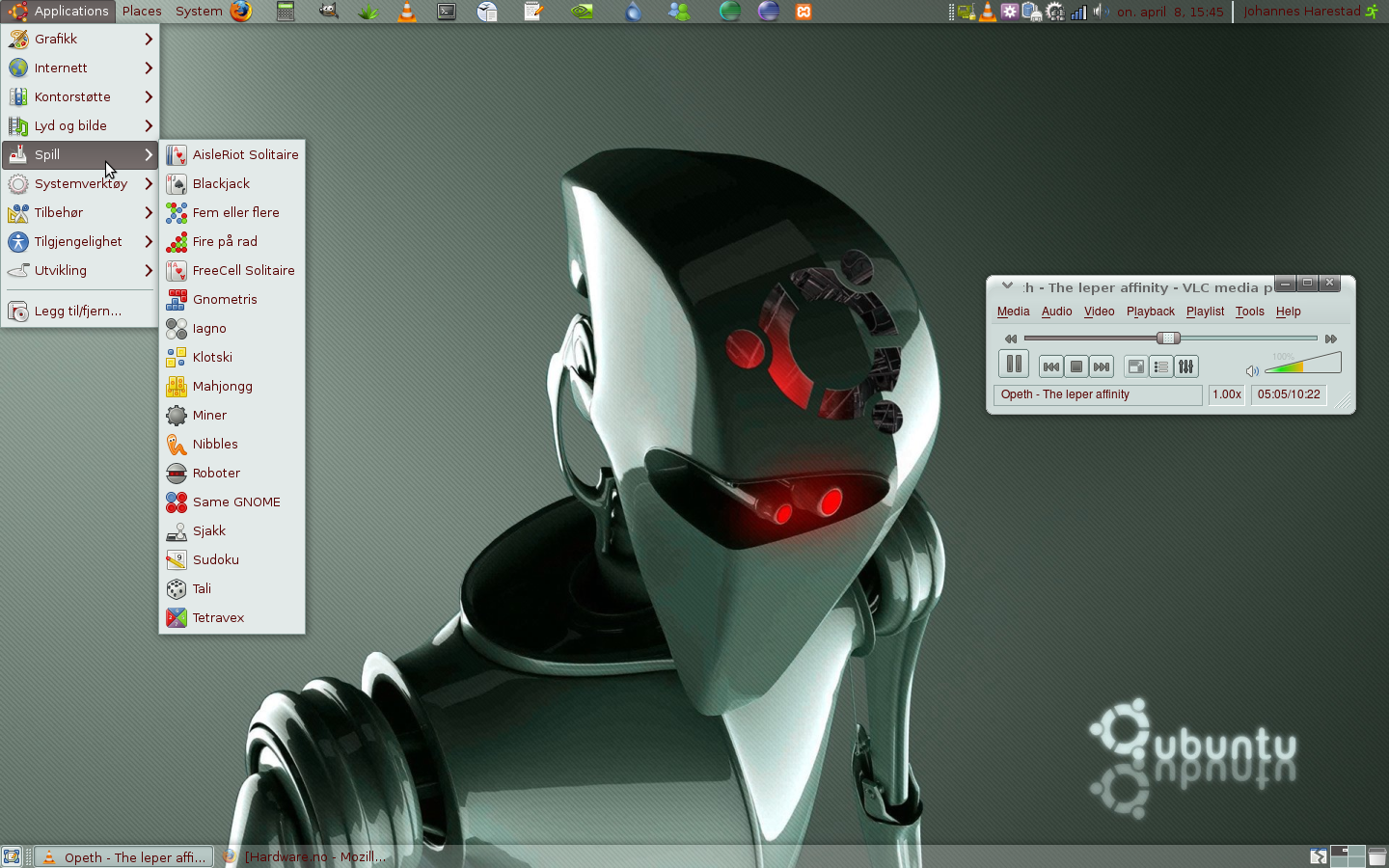Skip to next track in VLC

click(x=1102, y=366)
